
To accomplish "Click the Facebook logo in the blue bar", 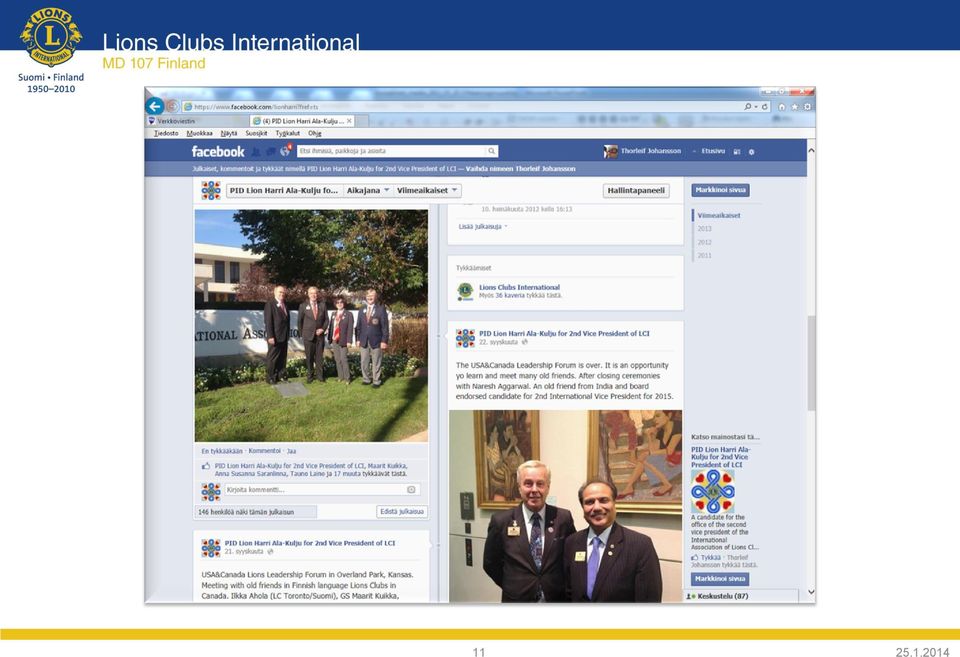I will (x=217, y=151).
